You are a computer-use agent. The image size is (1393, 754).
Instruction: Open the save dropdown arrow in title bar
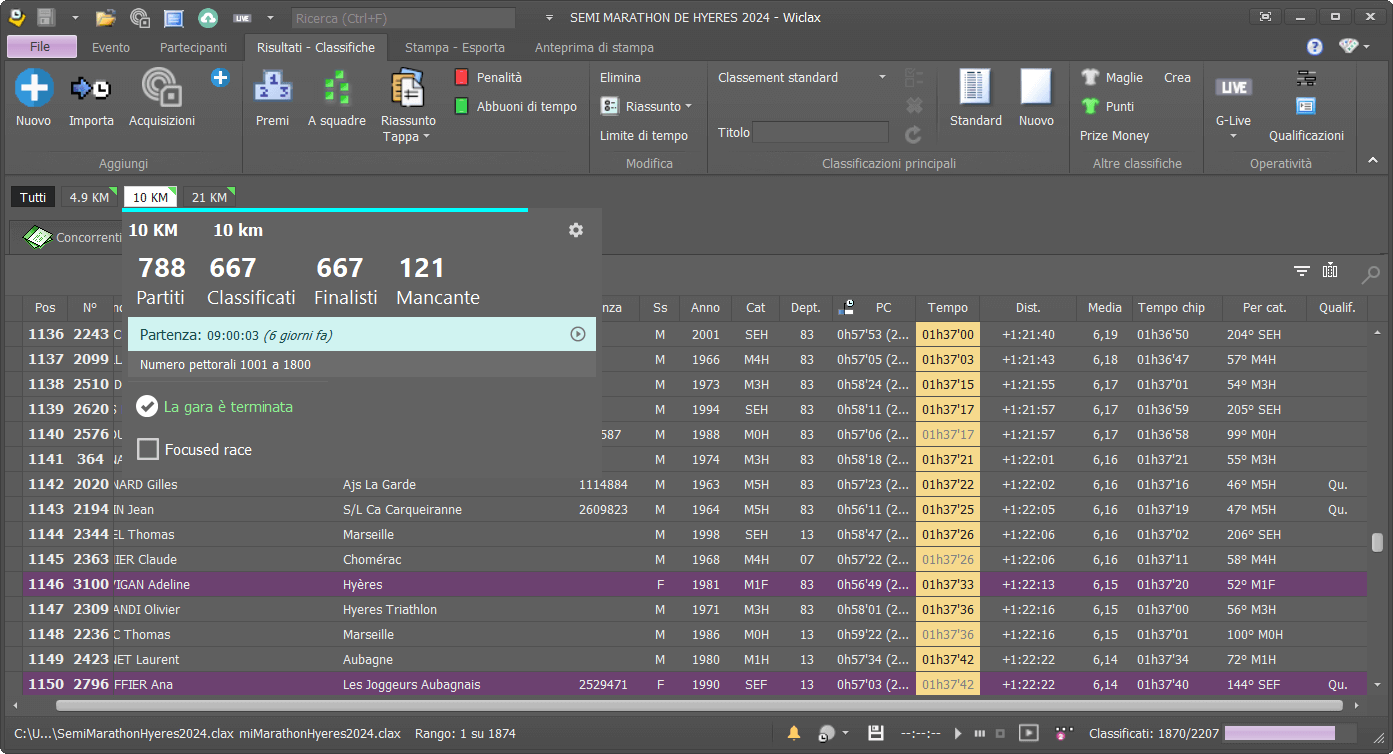(x=75, y=18)
